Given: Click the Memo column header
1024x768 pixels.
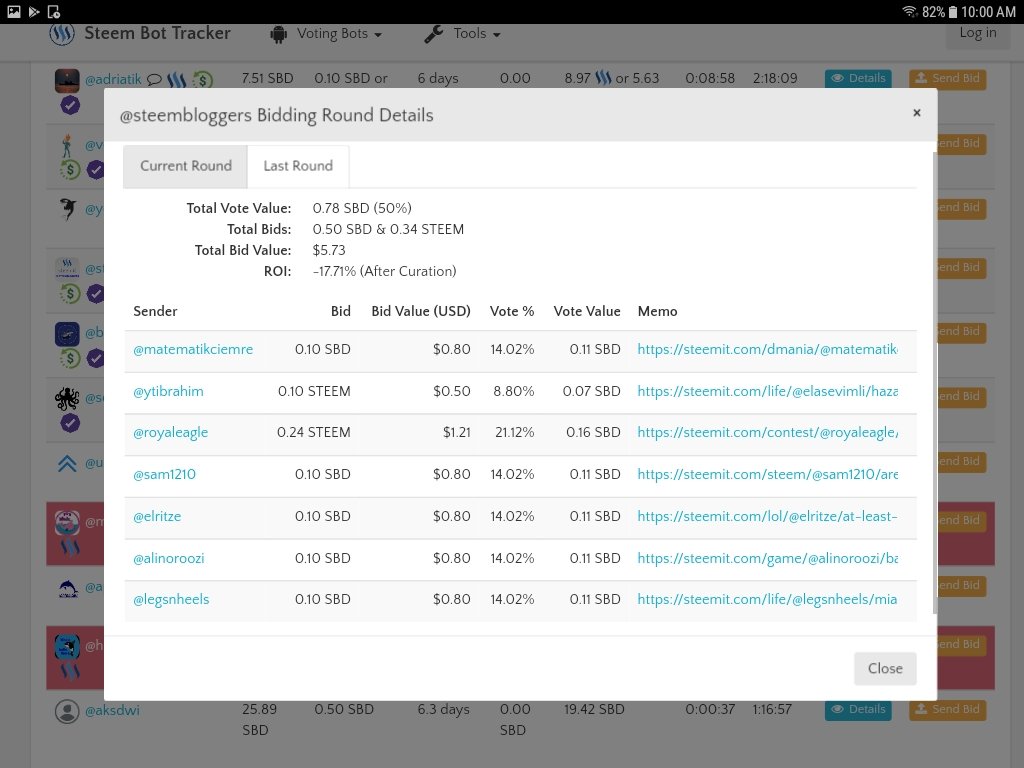Looking at the screenshot, I should point(658,312).
